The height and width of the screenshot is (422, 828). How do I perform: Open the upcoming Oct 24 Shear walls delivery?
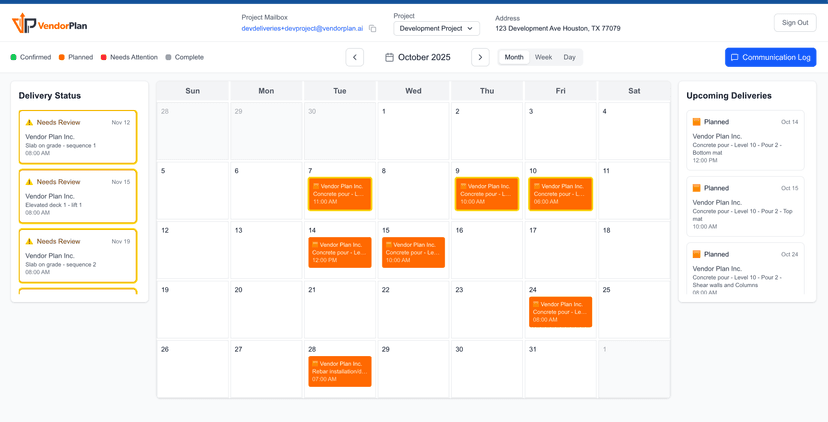[745, 268]
